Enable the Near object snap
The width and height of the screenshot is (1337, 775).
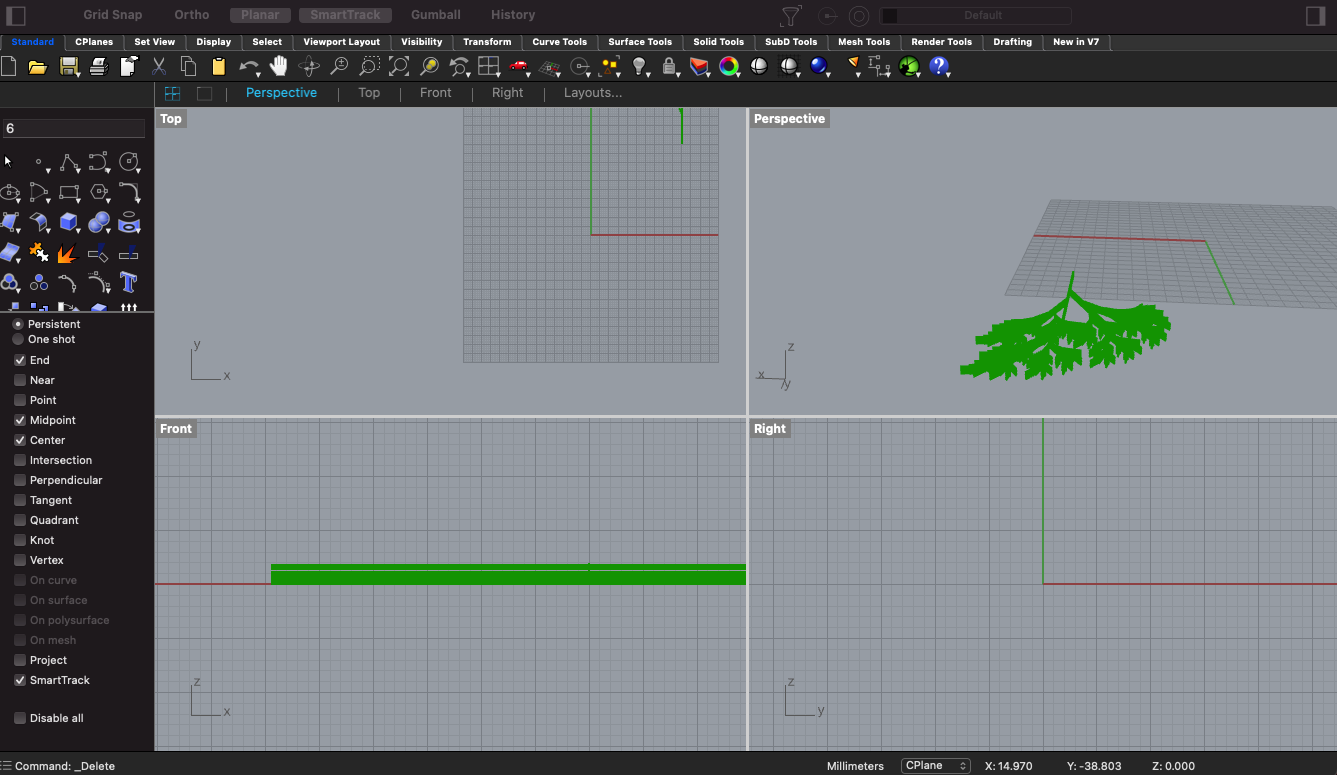point(20,380)
